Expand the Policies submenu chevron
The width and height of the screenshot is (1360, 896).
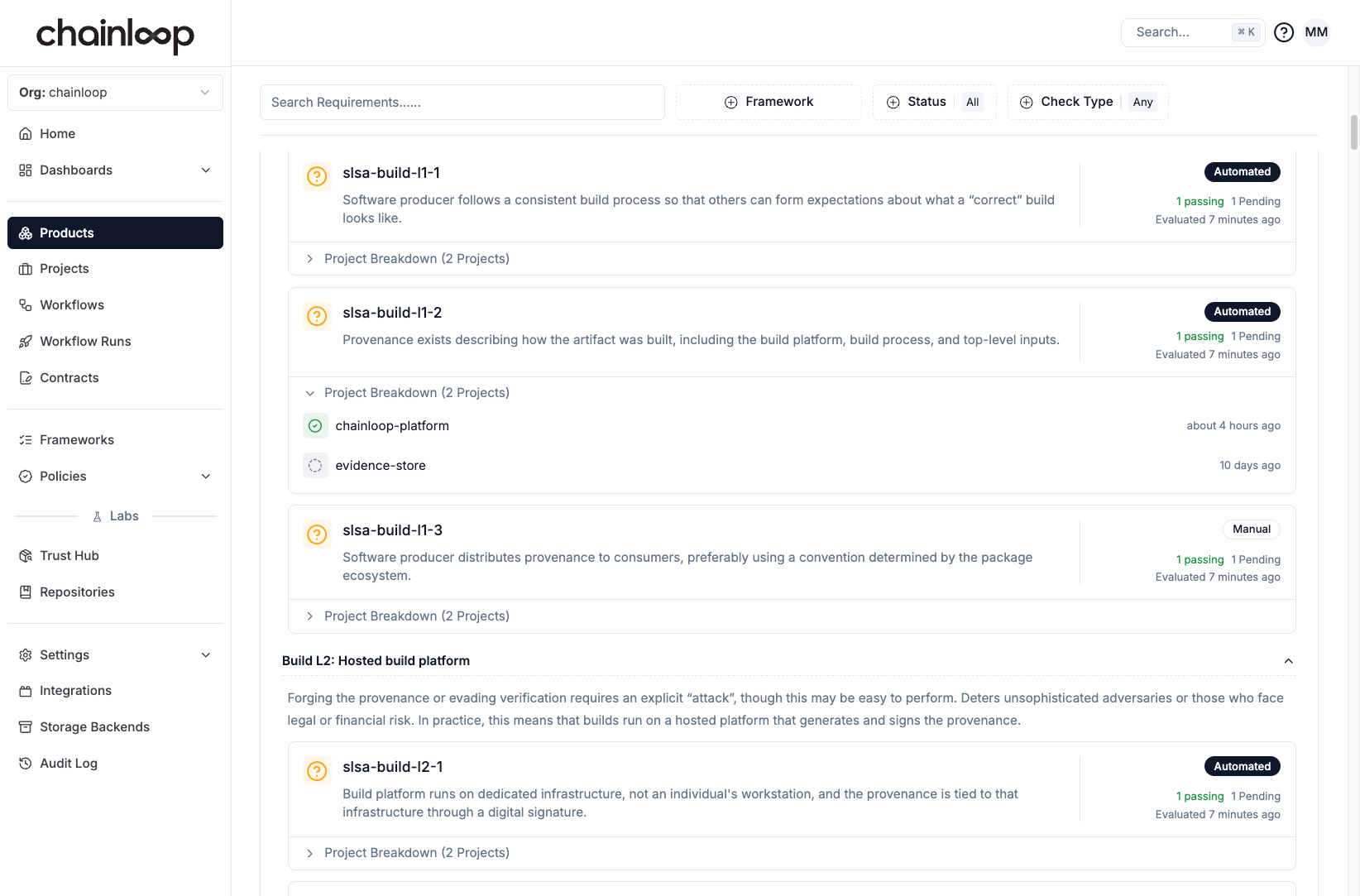206,477
